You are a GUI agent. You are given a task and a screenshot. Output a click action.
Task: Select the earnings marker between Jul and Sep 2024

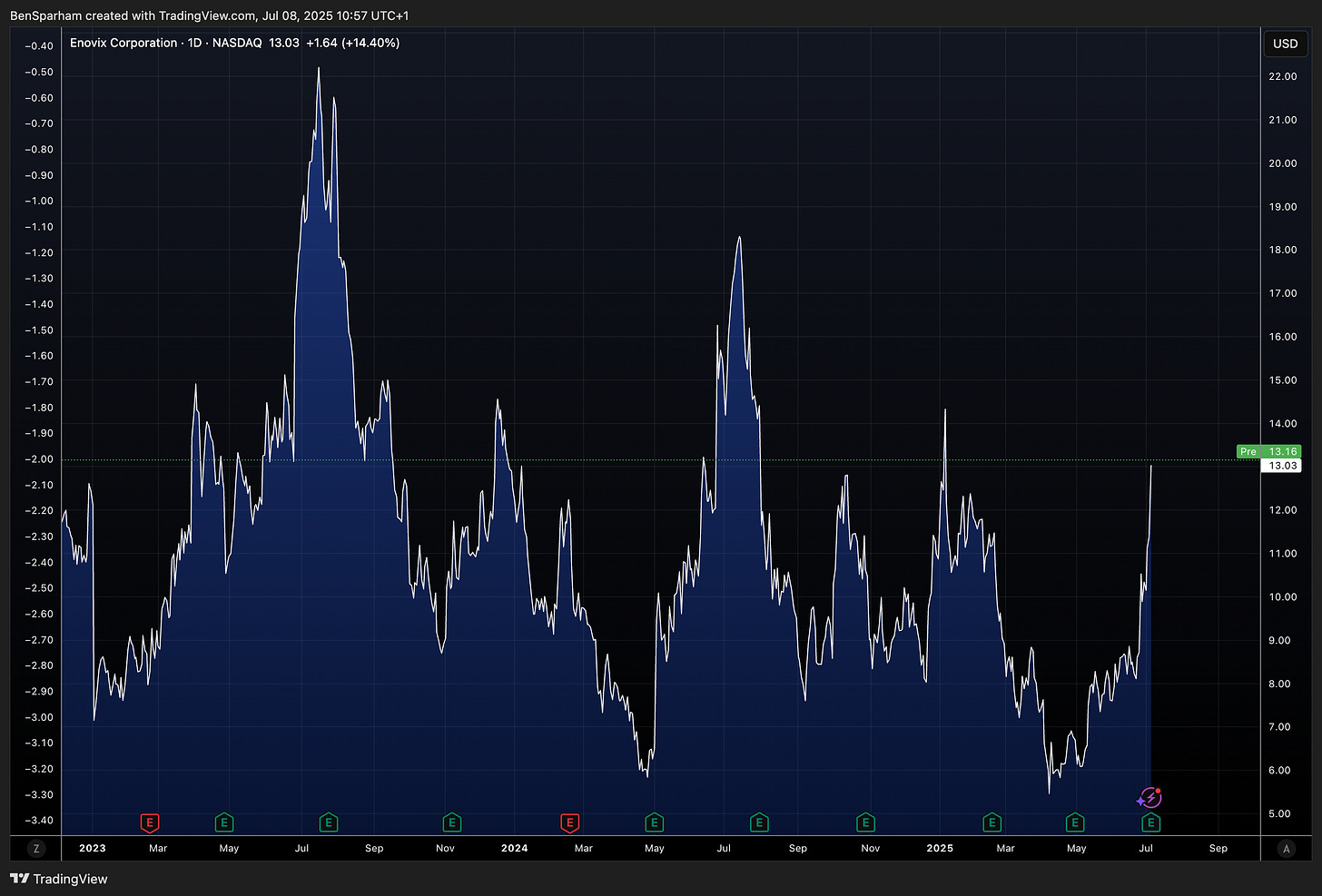click(x=759, y=823)
